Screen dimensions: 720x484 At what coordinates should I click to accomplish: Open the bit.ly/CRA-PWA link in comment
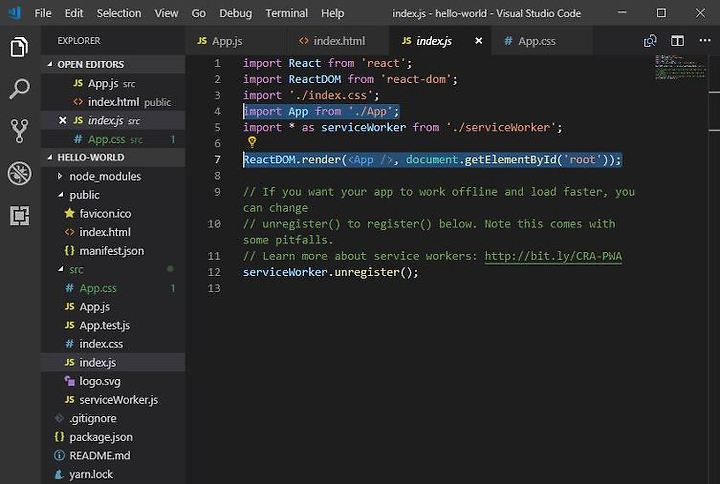(553, 256)
